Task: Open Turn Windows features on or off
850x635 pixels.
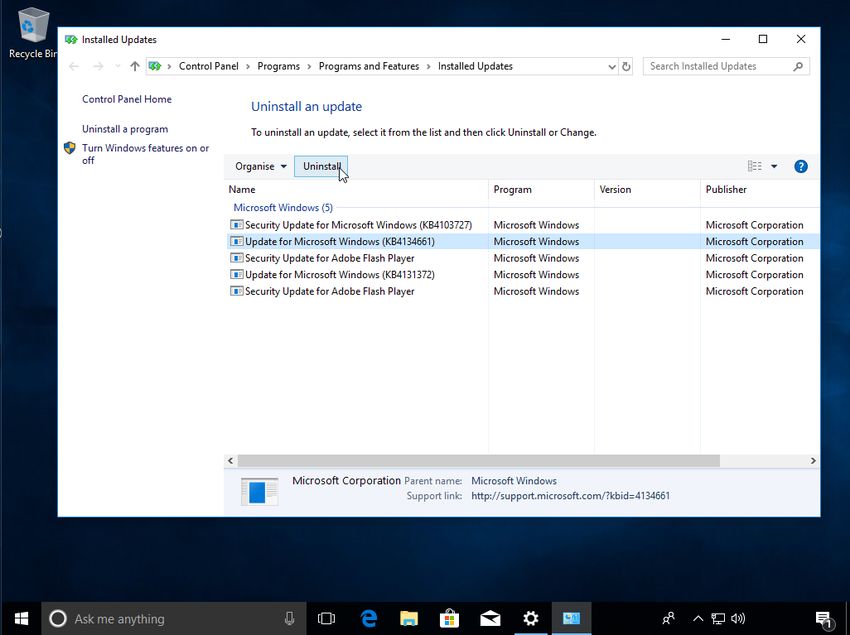Action: (145, 154)
